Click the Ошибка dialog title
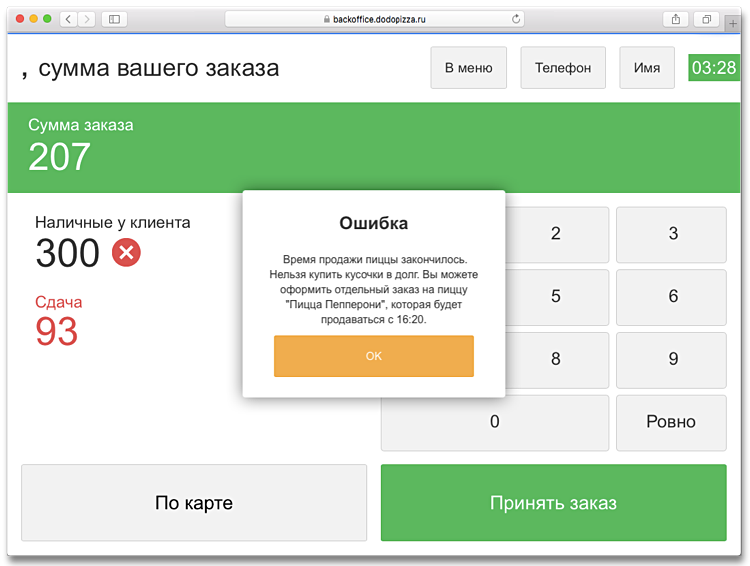Screen dimensions: 750x566 (374, 223)
